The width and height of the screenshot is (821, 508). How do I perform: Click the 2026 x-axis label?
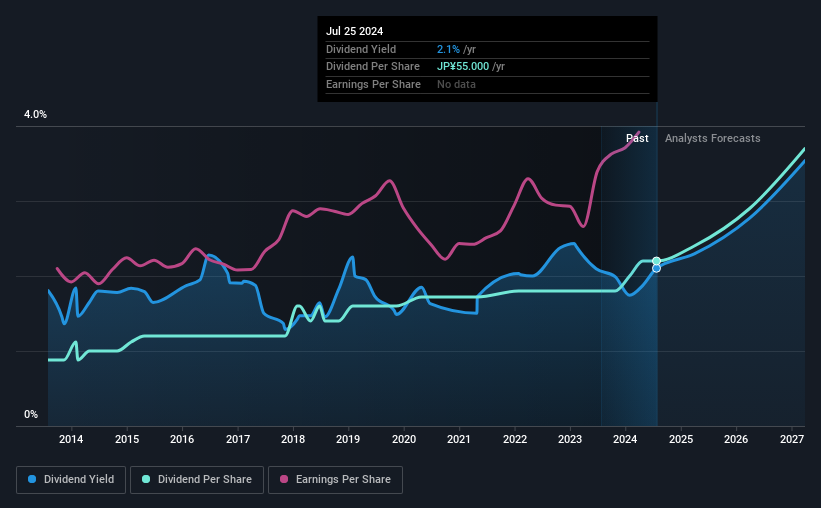pos(736,439)
